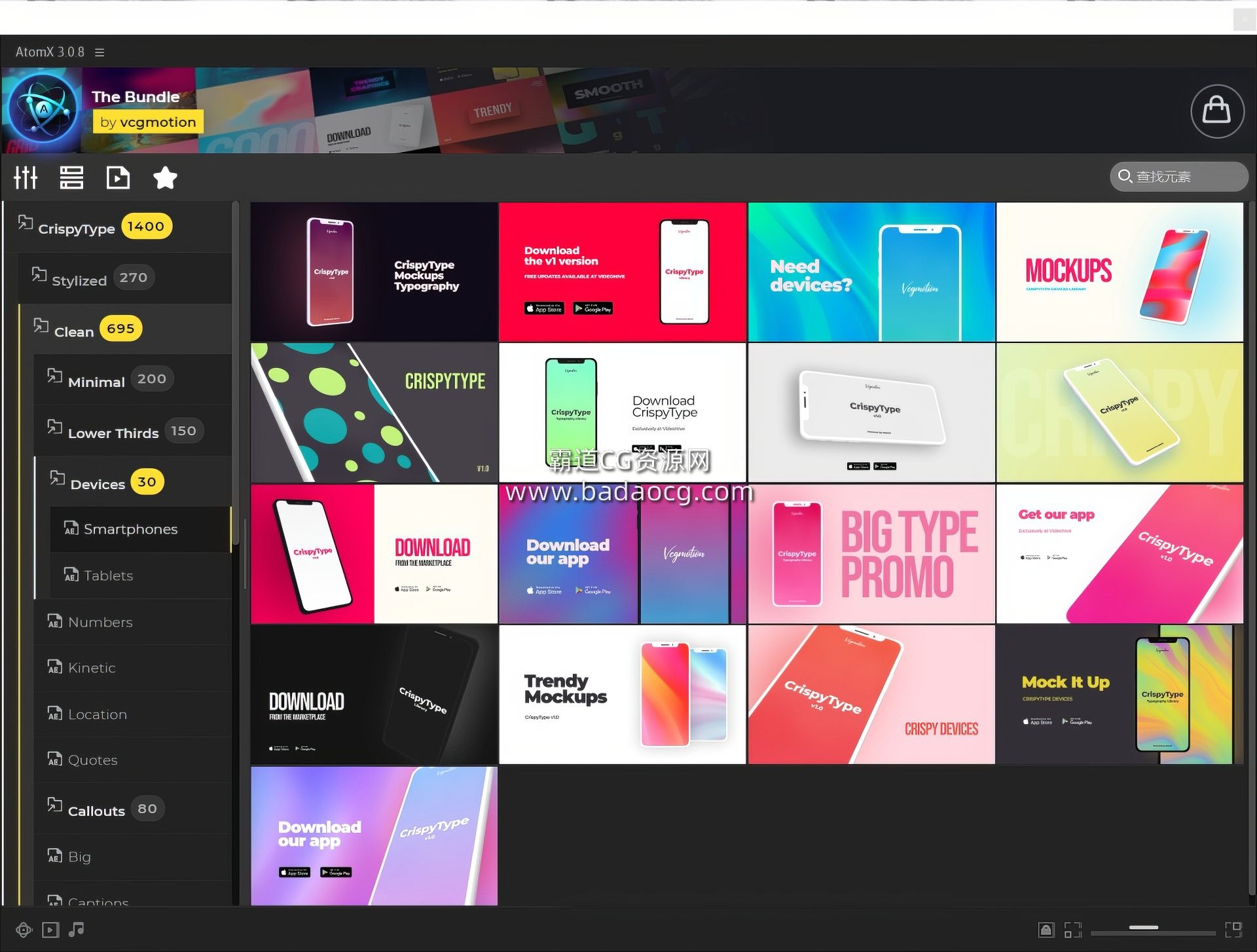Expand the Minimal folder

pyautogui.click(x=133, y=380)
